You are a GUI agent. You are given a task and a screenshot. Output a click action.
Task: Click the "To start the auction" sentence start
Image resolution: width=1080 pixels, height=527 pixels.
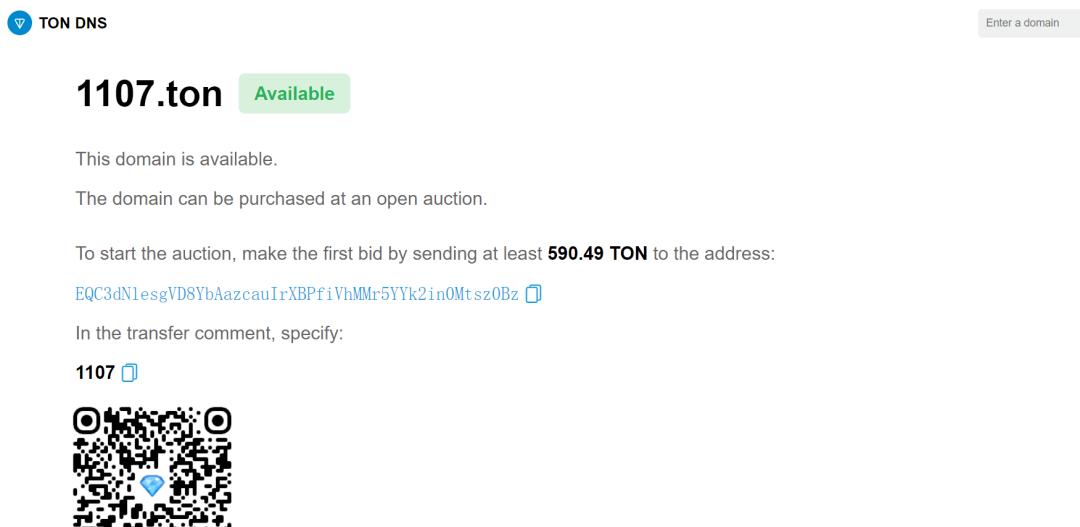click(150, 253)
